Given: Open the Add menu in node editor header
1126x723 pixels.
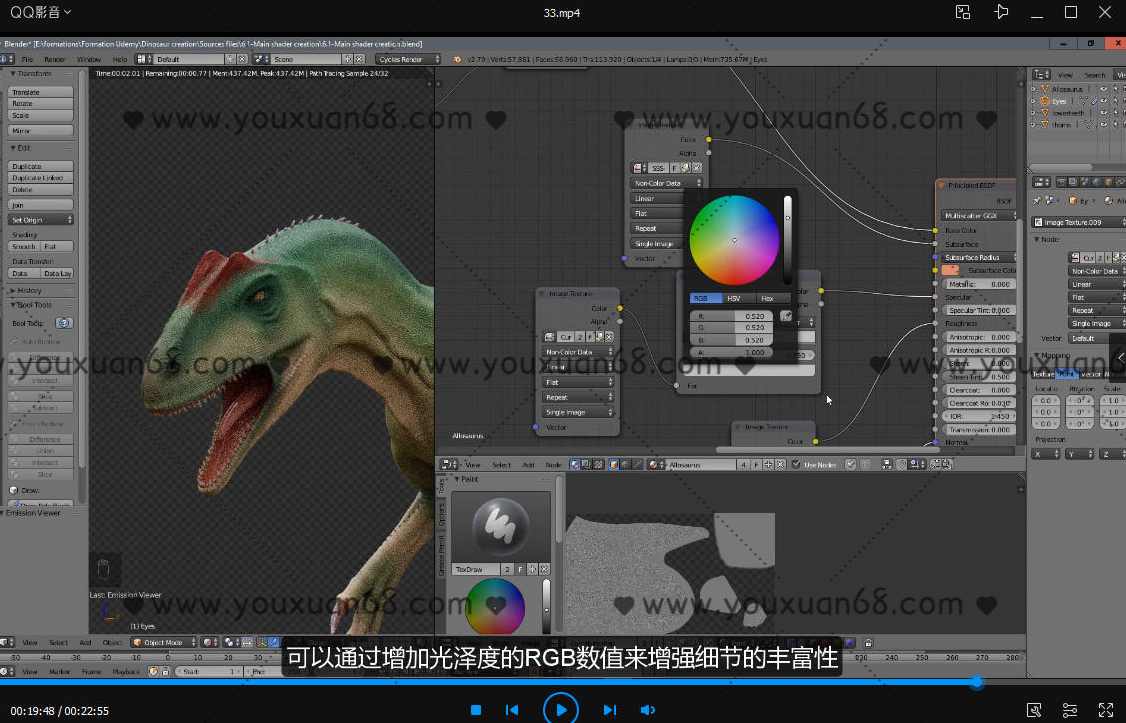Looking at the screenshot, I should click(528, 464).
